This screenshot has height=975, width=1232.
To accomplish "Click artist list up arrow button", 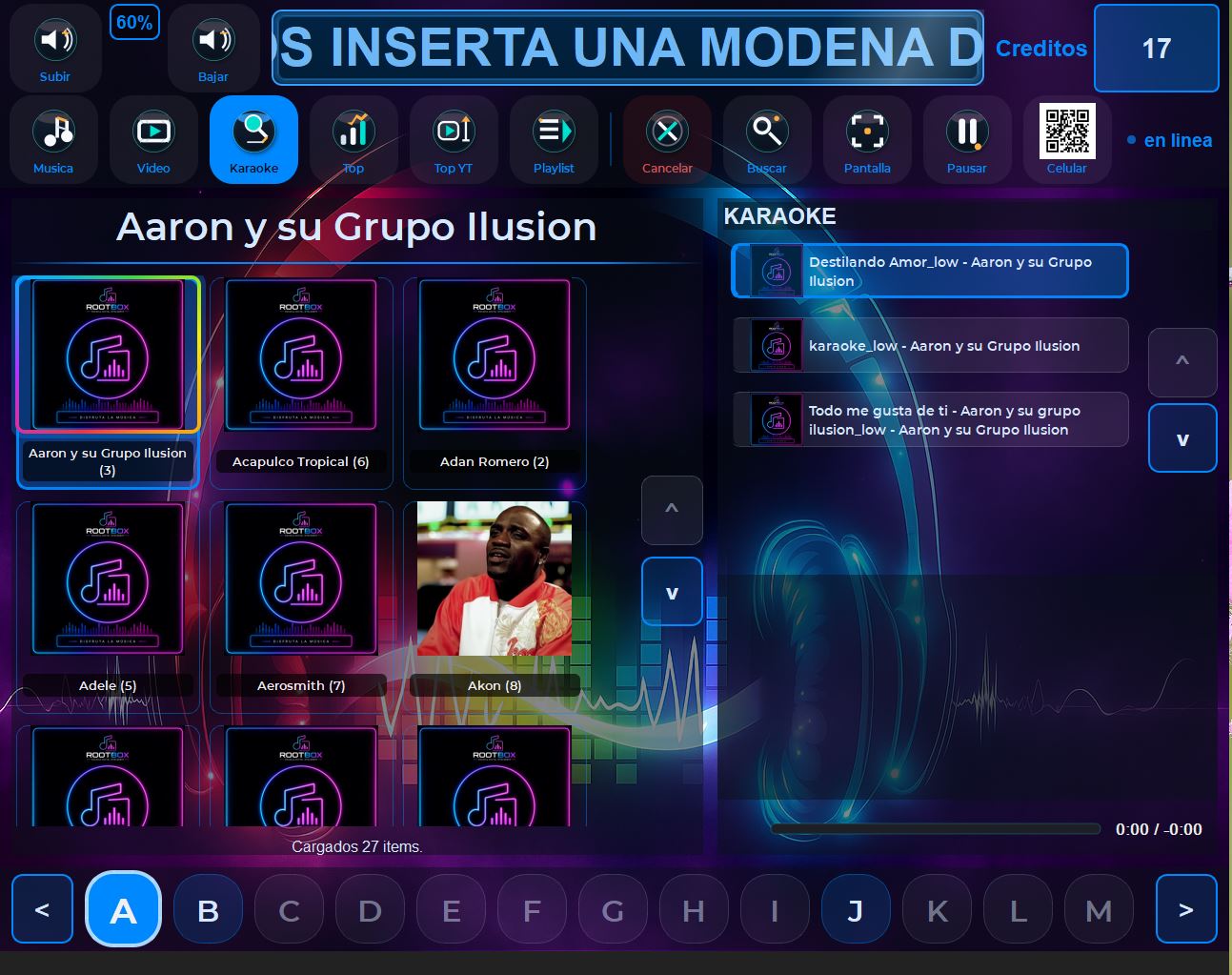I will click(672, 510).
